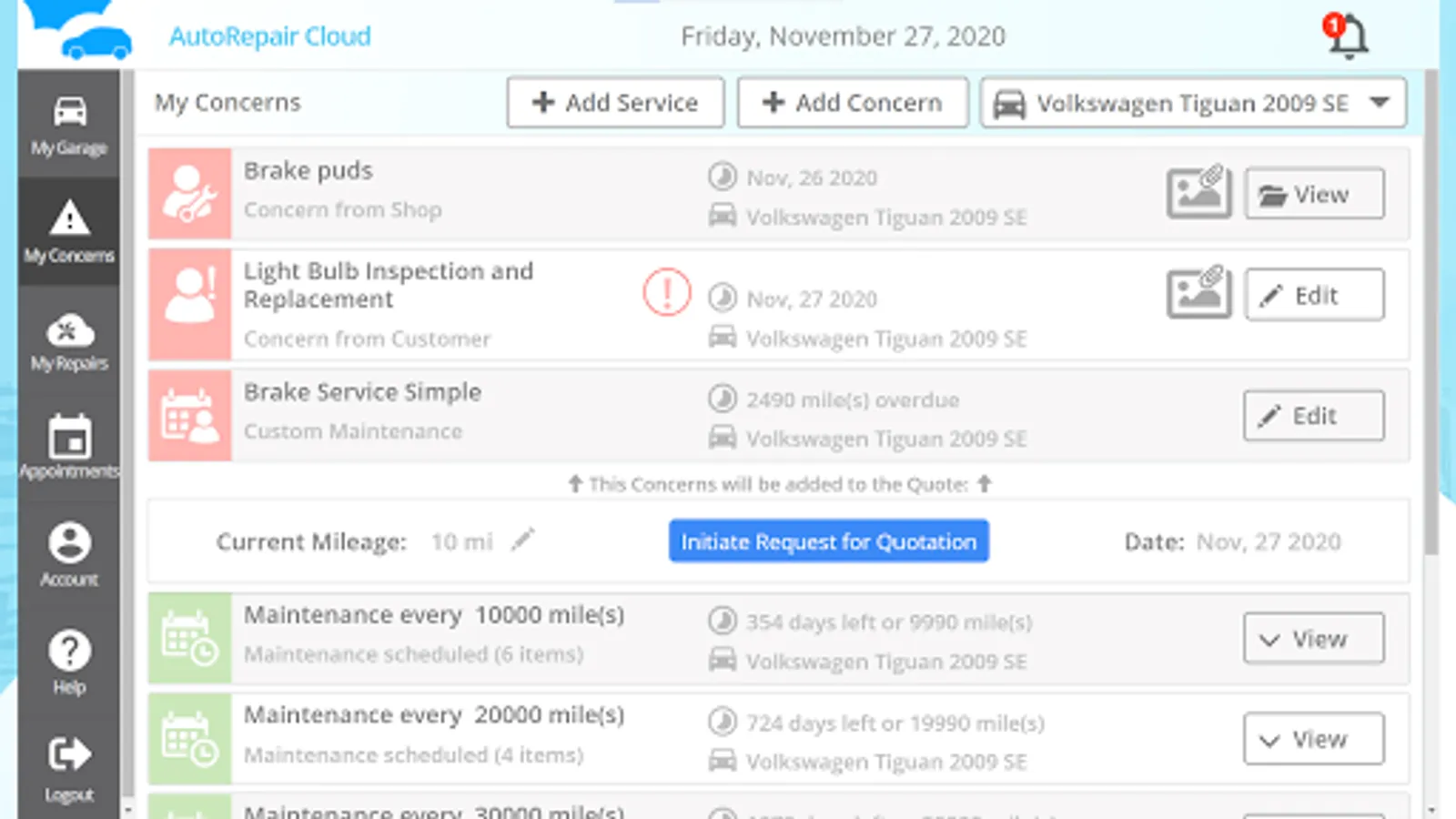Click the Add Concern button
This screenshot has height=819, width=1456.
pyautogui.click(x=852, y=103)
